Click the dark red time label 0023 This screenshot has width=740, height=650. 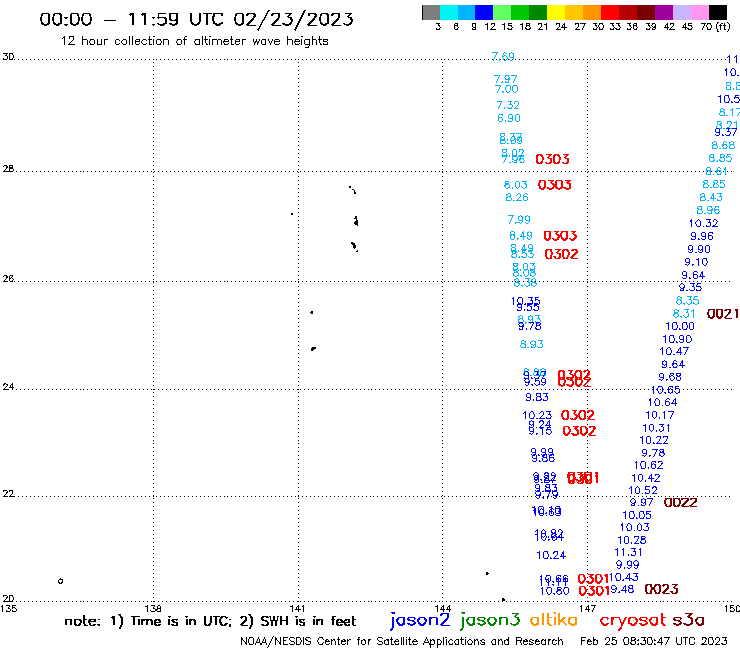(x=662, y=589)
